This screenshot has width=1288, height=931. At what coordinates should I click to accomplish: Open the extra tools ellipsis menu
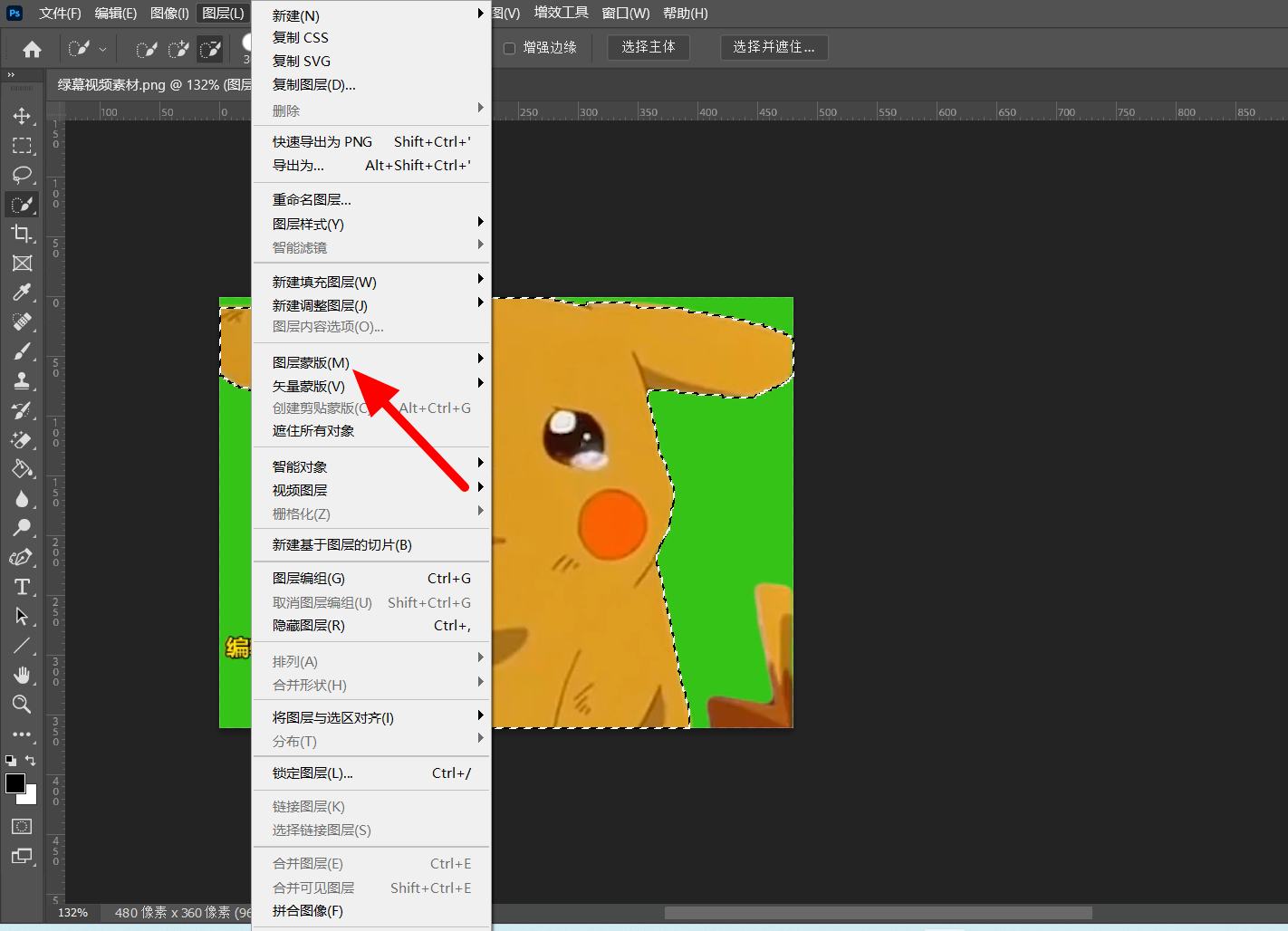(x=22, y=734)
